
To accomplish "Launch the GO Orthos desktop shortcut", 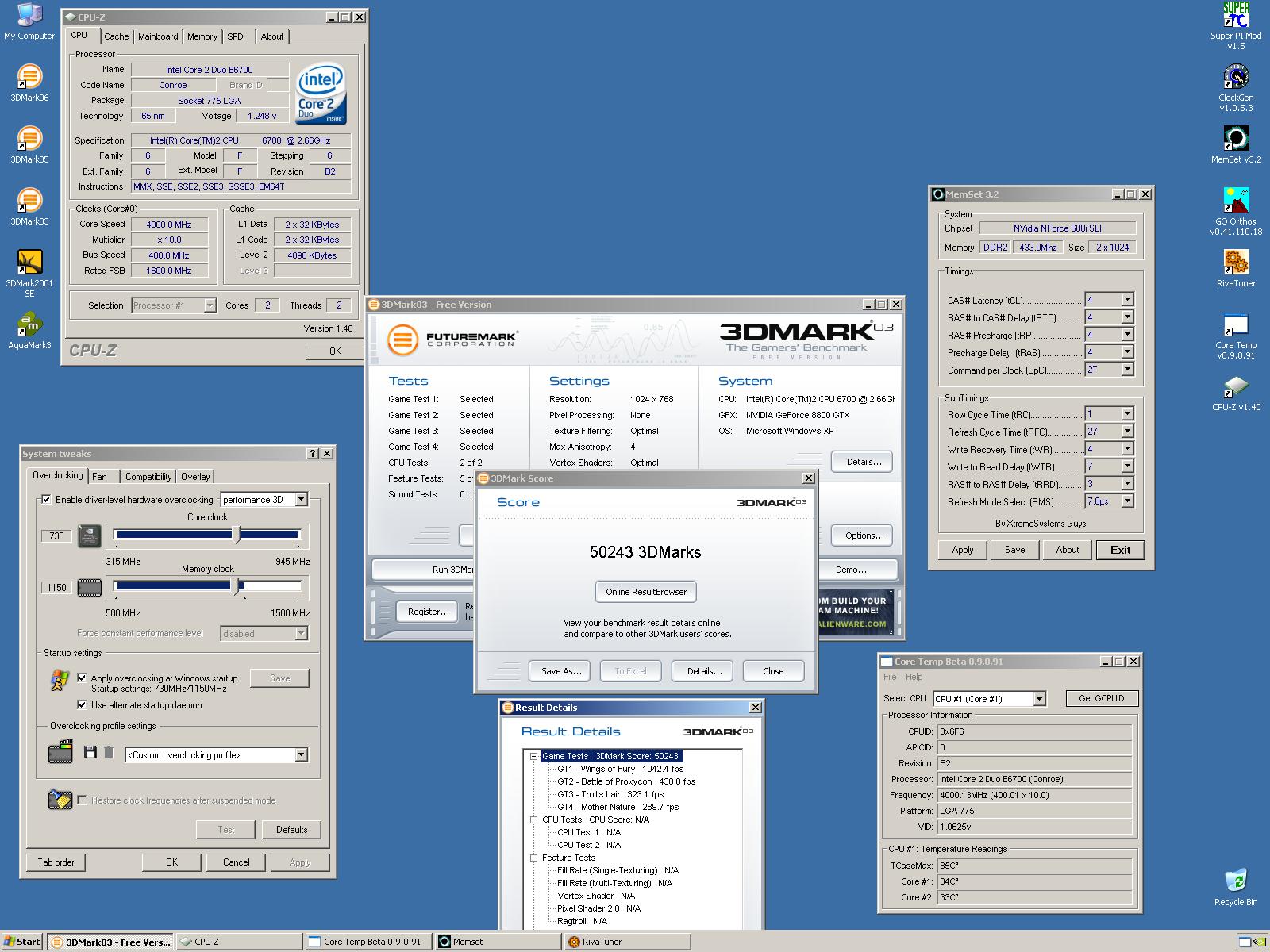I will (x=1236, y=212).
